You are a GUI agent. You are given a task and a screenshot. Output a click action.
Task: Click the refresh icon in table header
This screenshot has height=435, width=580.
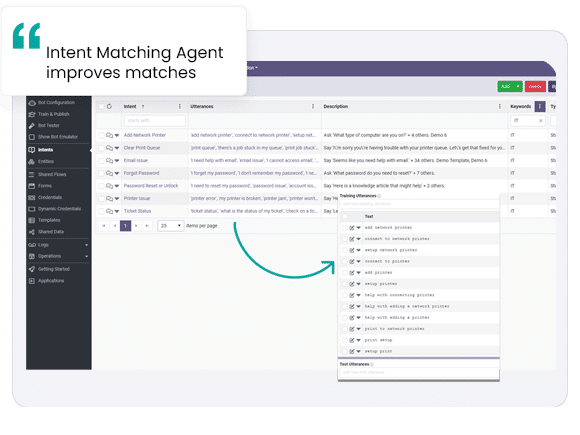(x=109, y=107)
